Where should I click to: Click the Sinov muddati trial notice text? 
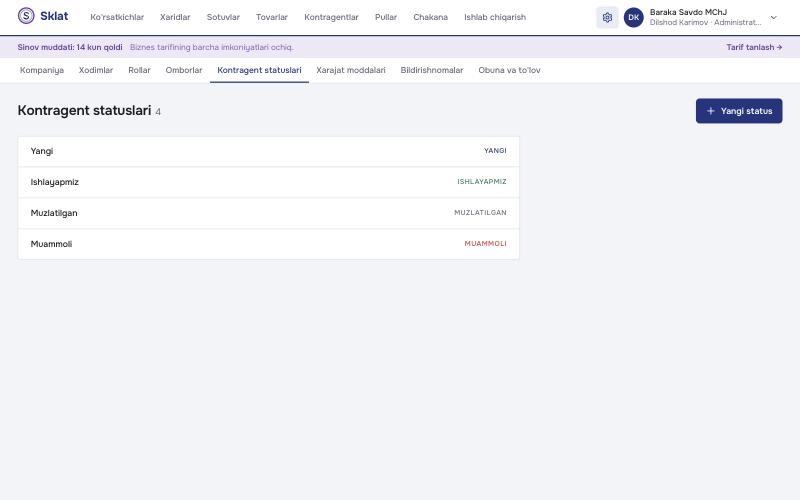point(70,47)
